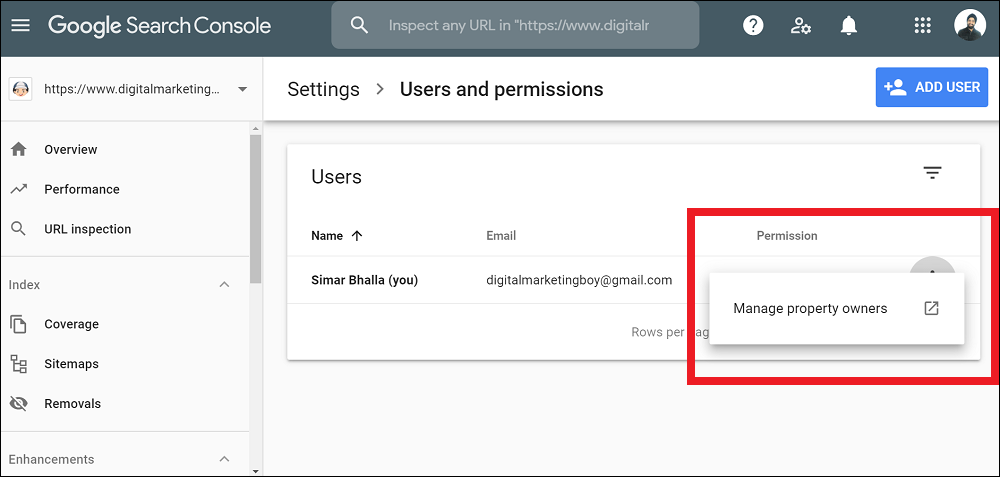This screenshot has height=477, width=1000.
Task: Go back to Settings breadcrumb
Action: pyautogui.click(x=323, y=89)
